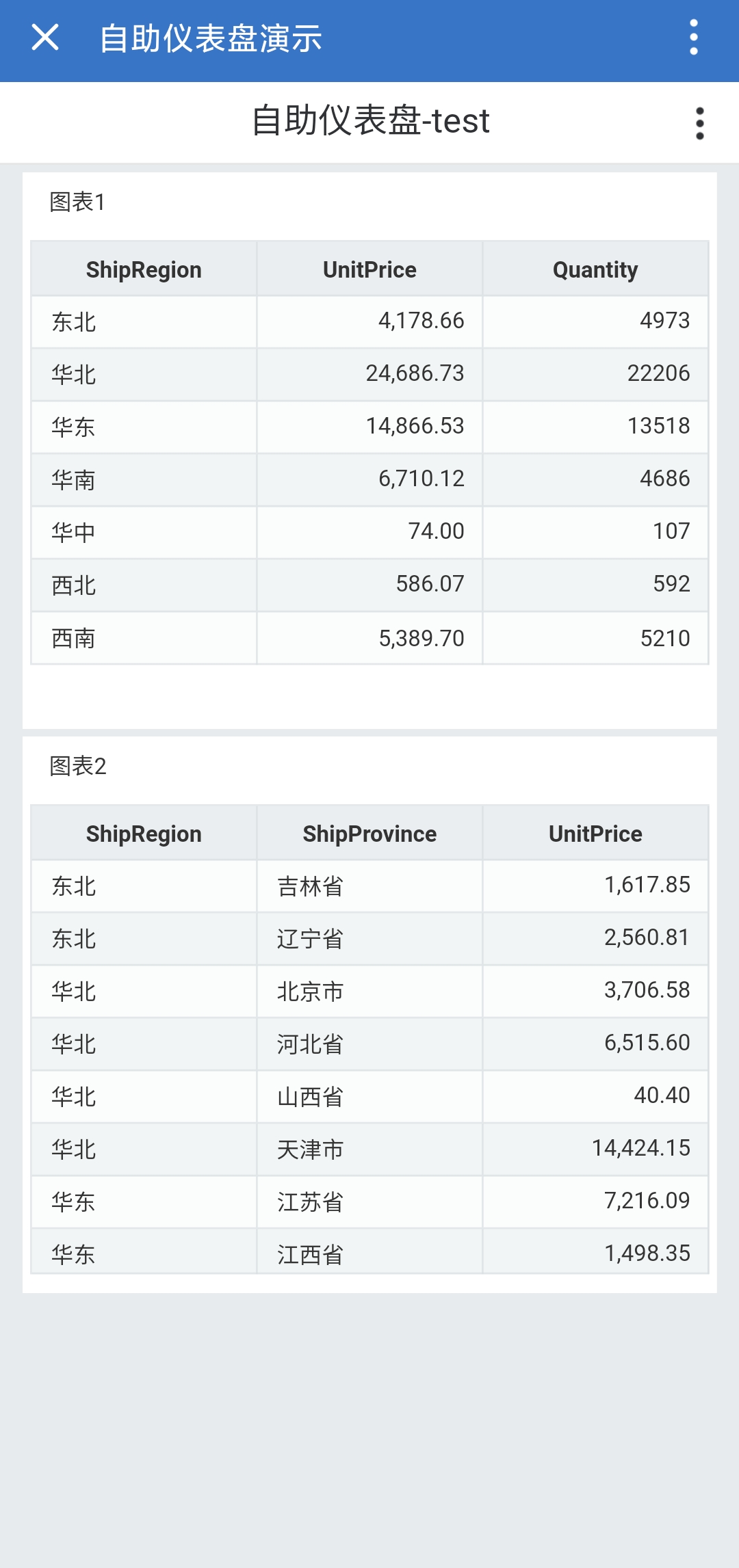This screenshot has width=739, height=1568.
Task: Click the ShipProvince column header in 图表2
Action: pyautogui.click(x=369, y=834)
